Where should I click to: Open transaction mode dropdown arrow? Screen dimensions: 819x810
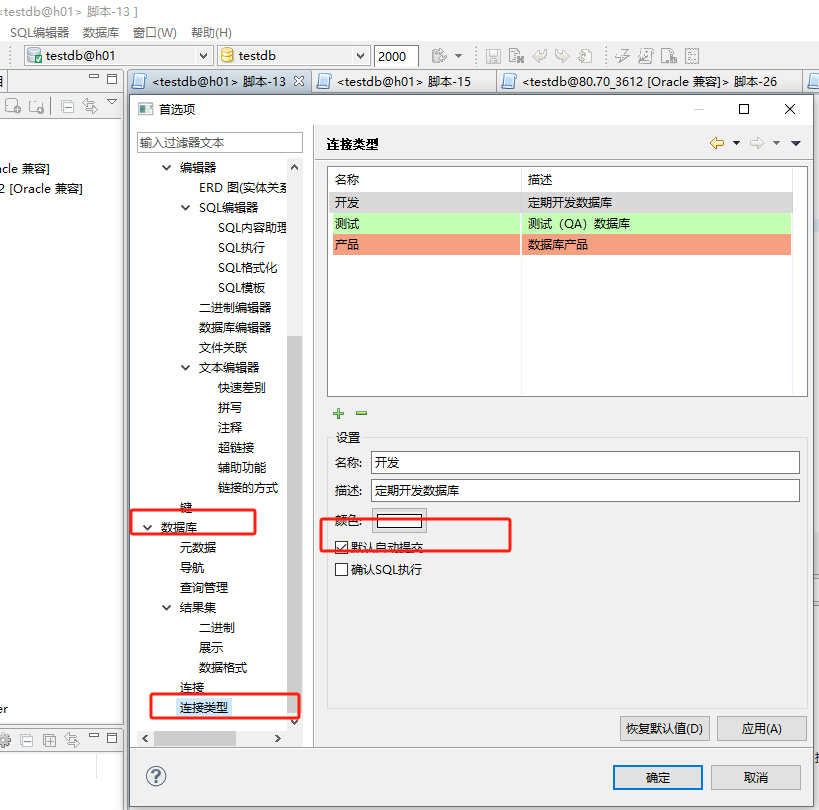point(459,55)
